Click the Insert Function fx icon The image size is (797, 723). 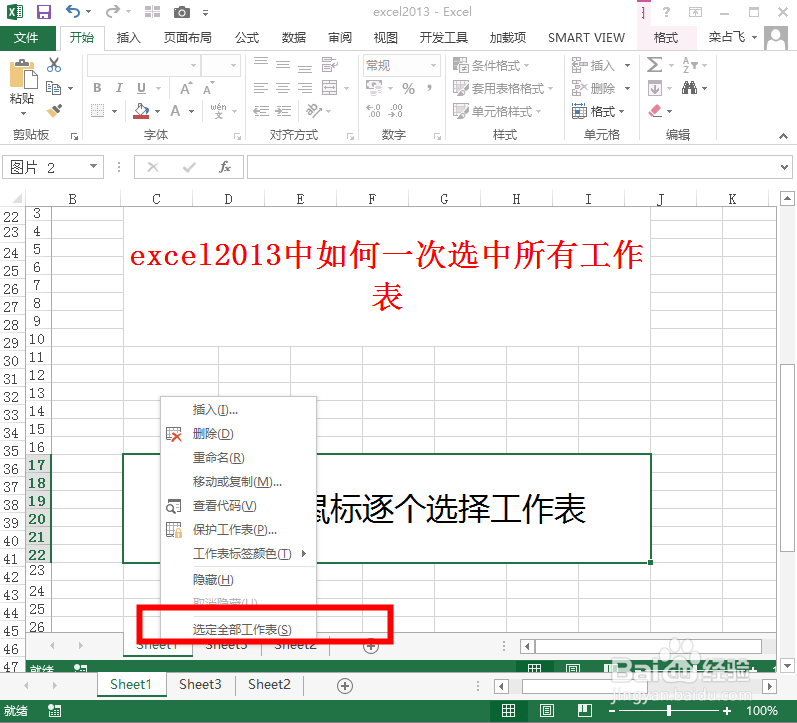pyautogui.click(x=224, y=167)
